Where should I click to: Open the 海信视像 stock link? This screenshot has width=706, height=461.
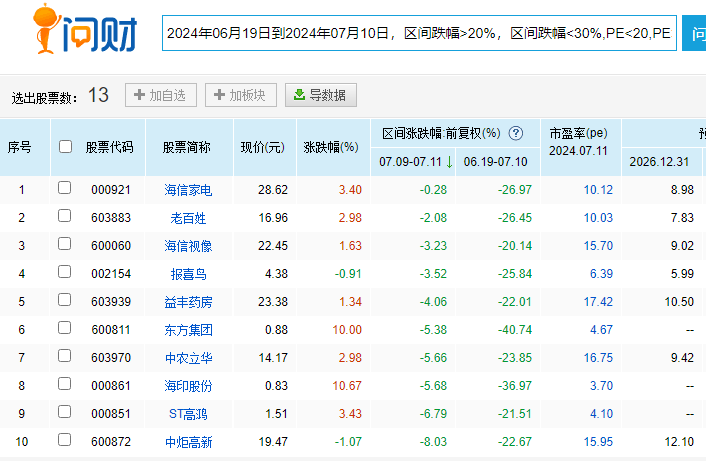(x=188, y=246)
